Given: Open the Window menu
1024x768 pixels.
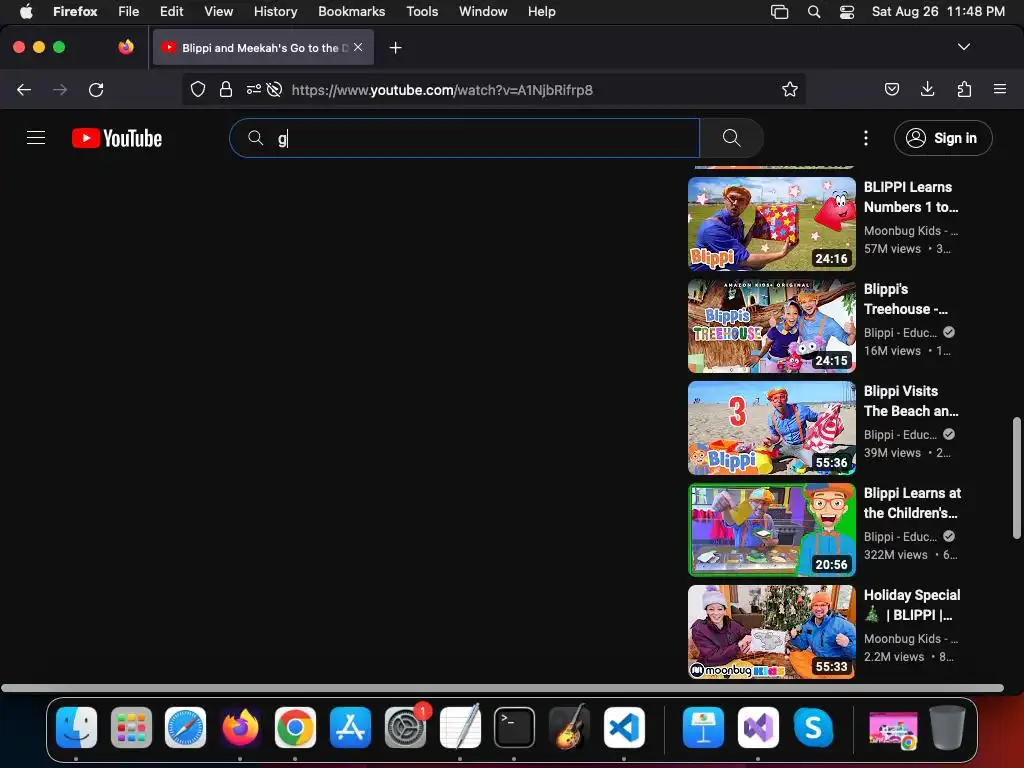Looking at the screenshot, I should click(483, 11).
